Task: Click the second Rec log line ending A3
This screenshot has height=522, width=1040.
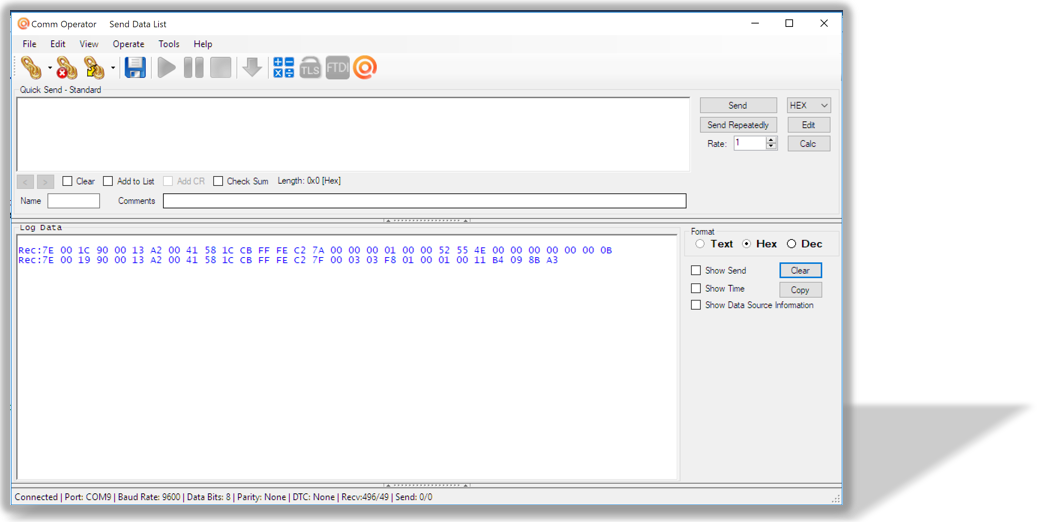Action: pyautogui.click(x=288, y=260)
